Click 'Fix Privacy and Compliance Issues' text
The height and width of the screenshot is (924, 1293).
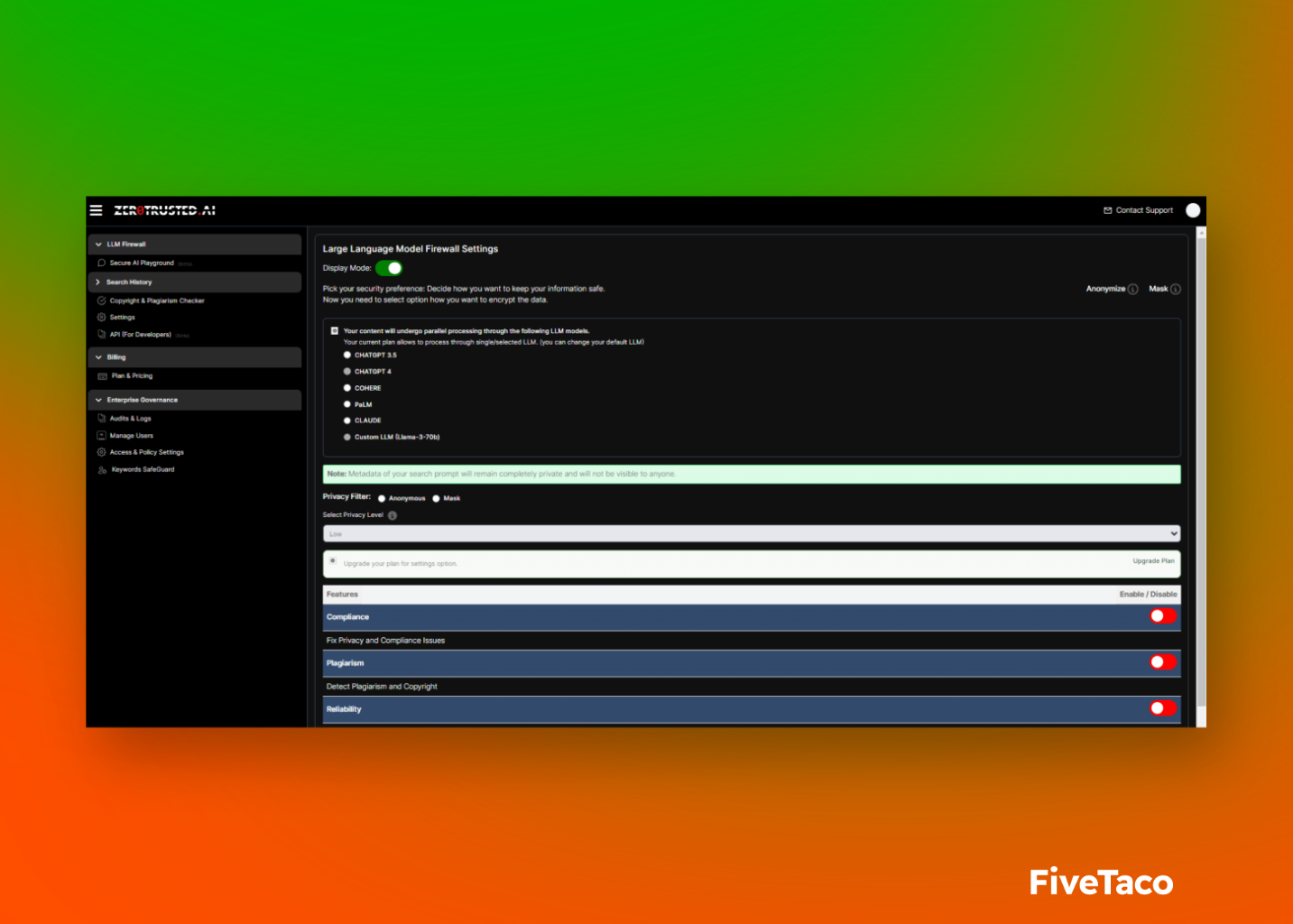pos(385,641)
